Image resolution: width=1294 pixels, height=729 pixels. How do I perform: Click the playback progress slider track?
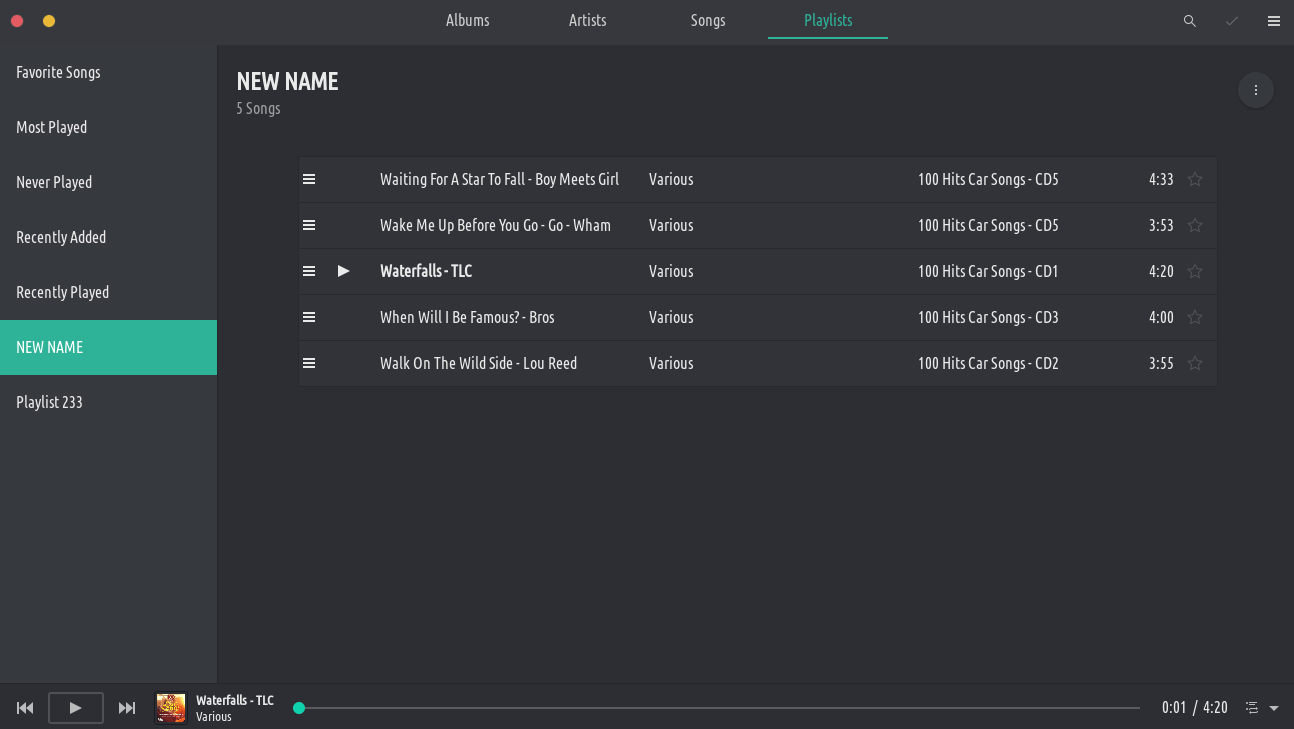(718, 708)
